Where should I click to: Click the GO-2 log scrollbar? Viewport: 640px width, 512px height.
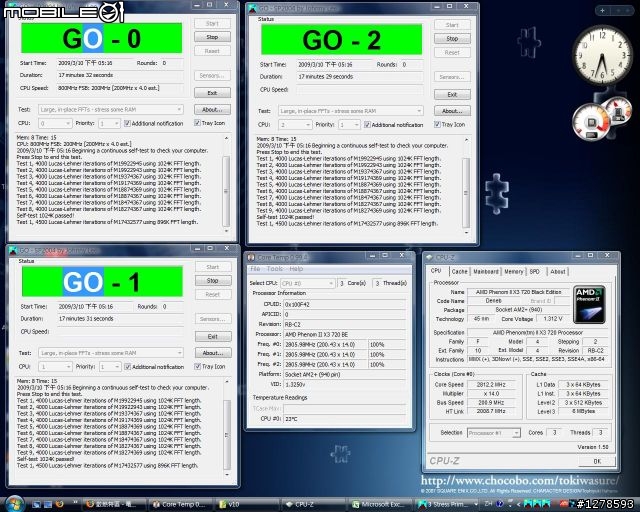click(x=466, y=186)
